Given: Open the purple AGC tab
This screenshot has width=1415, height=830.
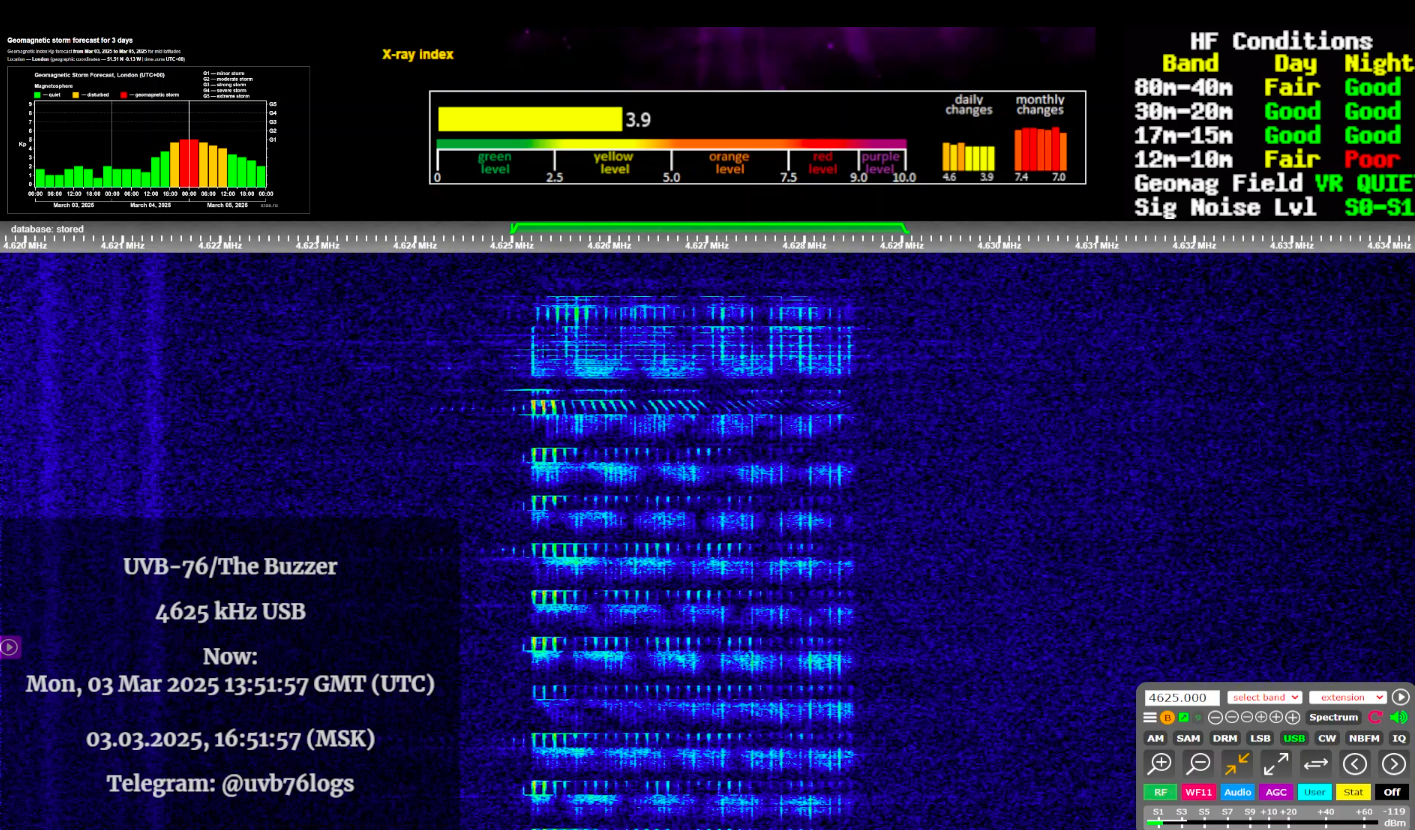Looking at the screenshot, I should pyautogui.click(x=1276, y=792).
